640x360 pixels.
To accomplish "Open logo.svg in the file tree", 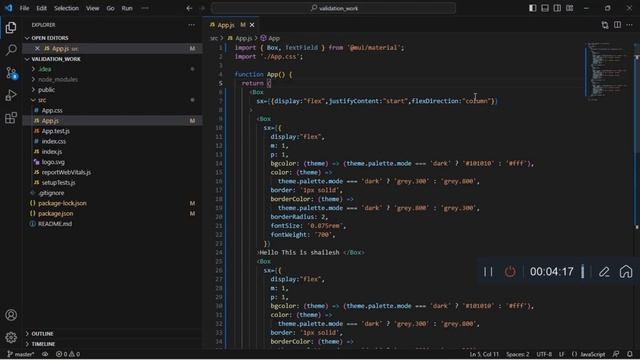I will click(x=53, y=162).
